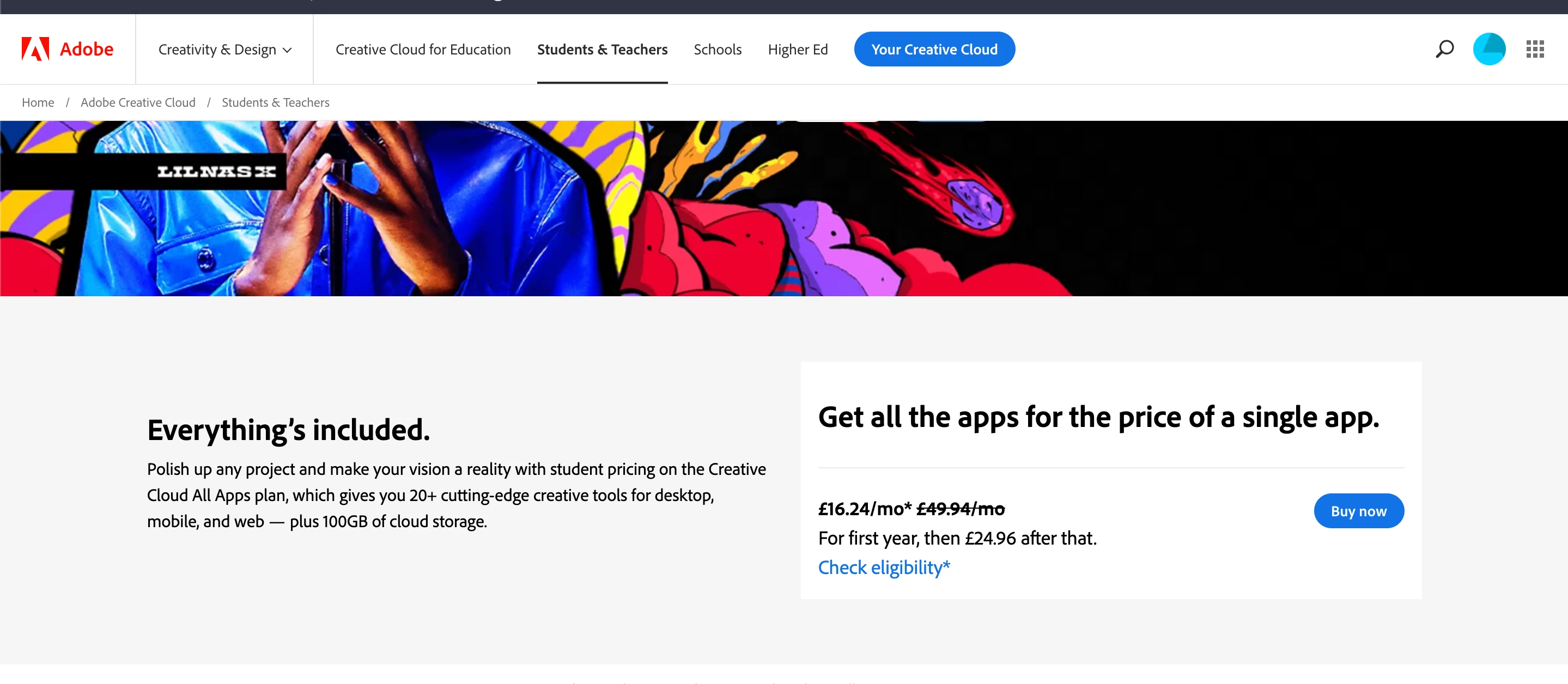The height and width of the screenshot is (684, 1568).
Task: Click the LILNASX label on the banner
Action: click(216, 172)
